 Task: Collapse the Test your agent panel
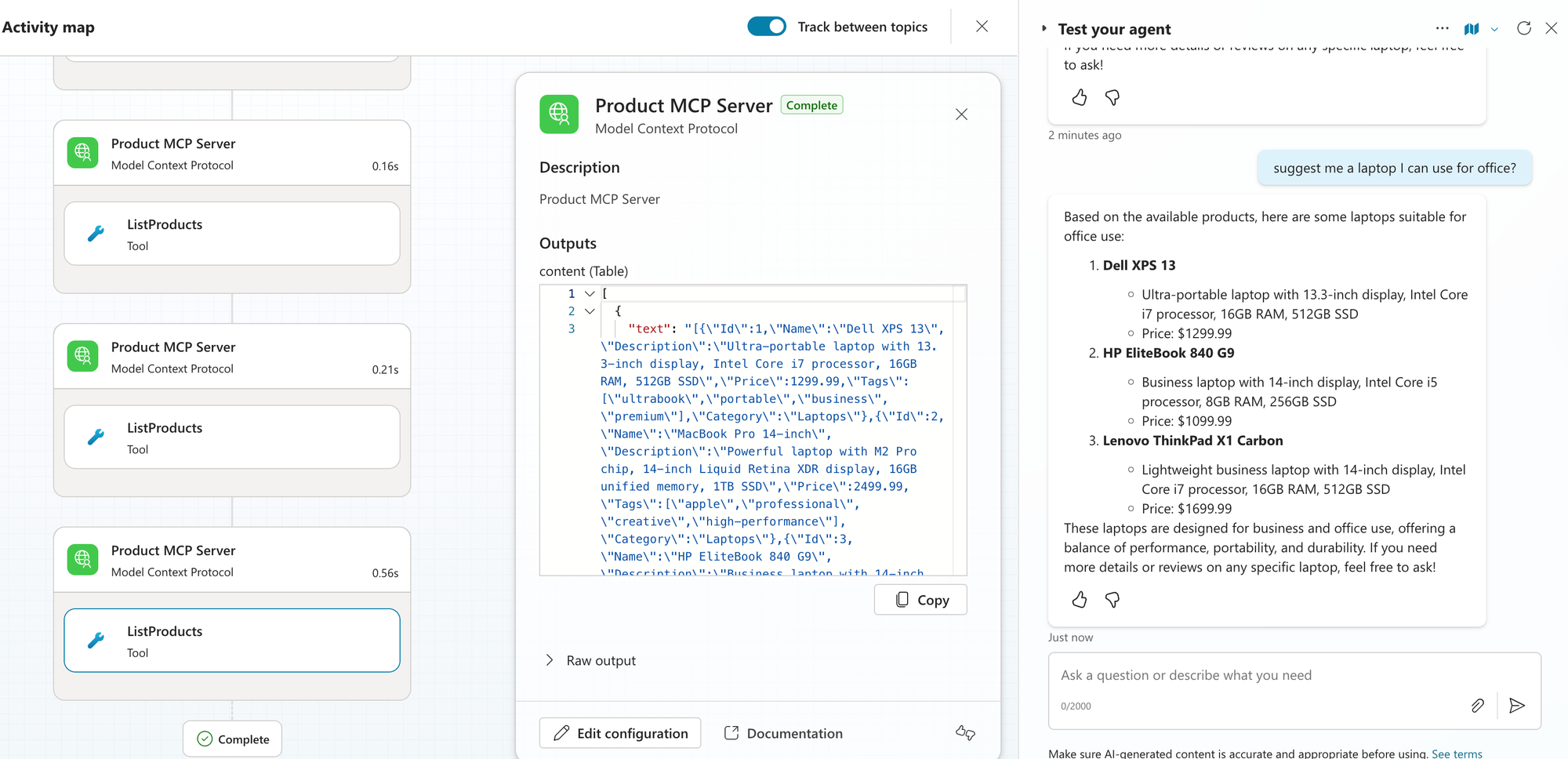pyautogui.click(x=1044, y=28)
